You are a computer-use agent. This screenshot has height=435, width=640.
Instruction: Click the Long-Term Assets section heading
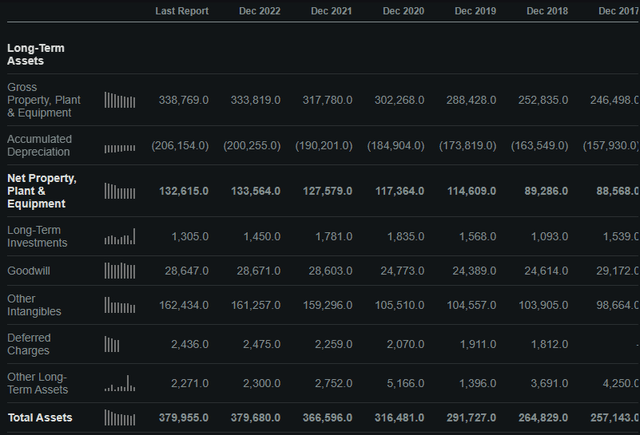pos(36,54)
